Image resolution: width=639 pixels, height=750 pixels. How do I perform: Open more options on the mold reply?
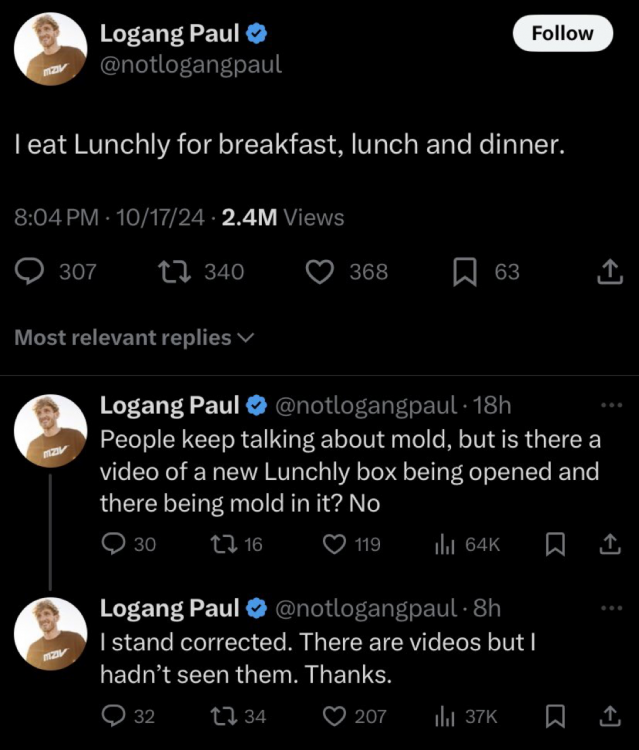[610, 405]
